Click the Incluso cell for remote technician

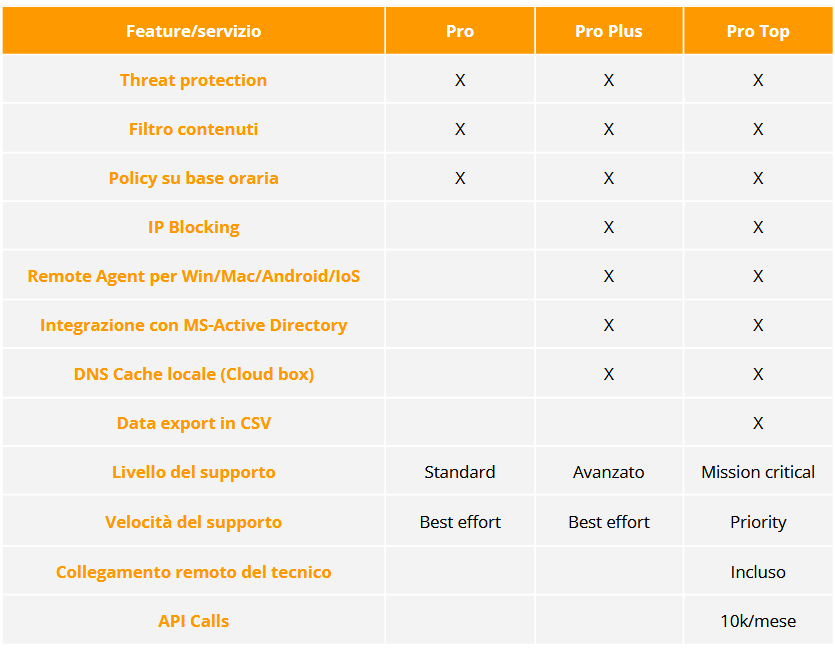pos(758,572)
